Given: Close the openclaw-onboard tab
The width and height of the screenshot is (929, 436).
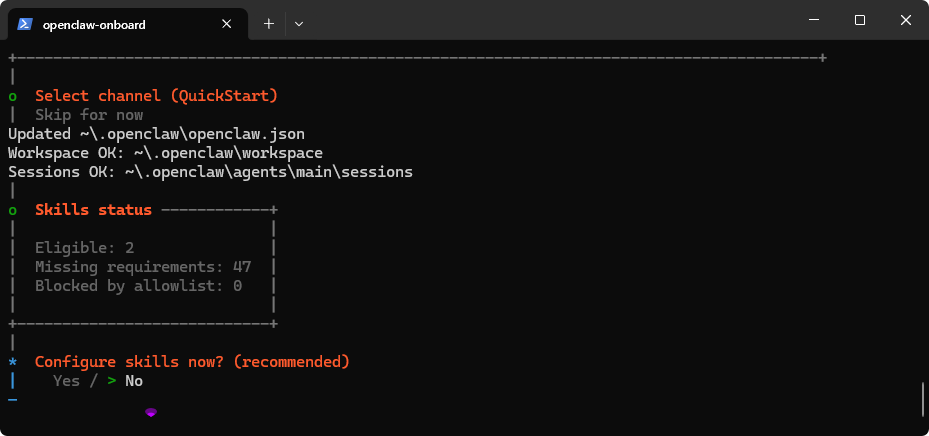Looking at the screenshot, I should (x=231, y=24).
